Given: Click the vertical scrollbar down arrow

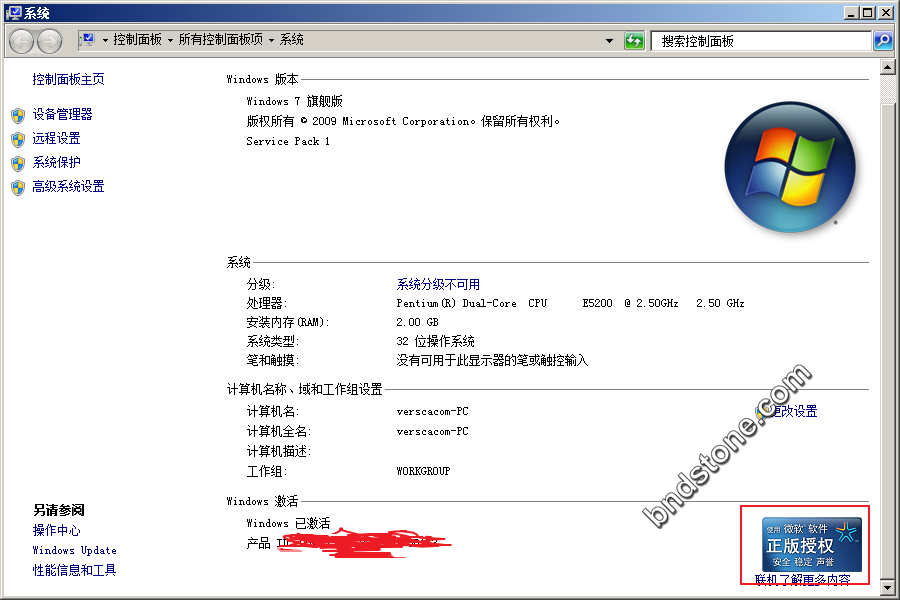Looking at the screenshot, I should pyautogui.click(x=887, y=587).
